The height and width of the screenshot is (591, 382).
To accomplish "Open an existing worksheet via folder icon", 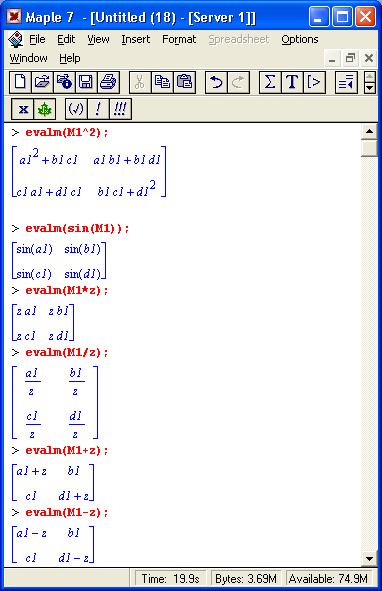I will click(x=42, y=82).
